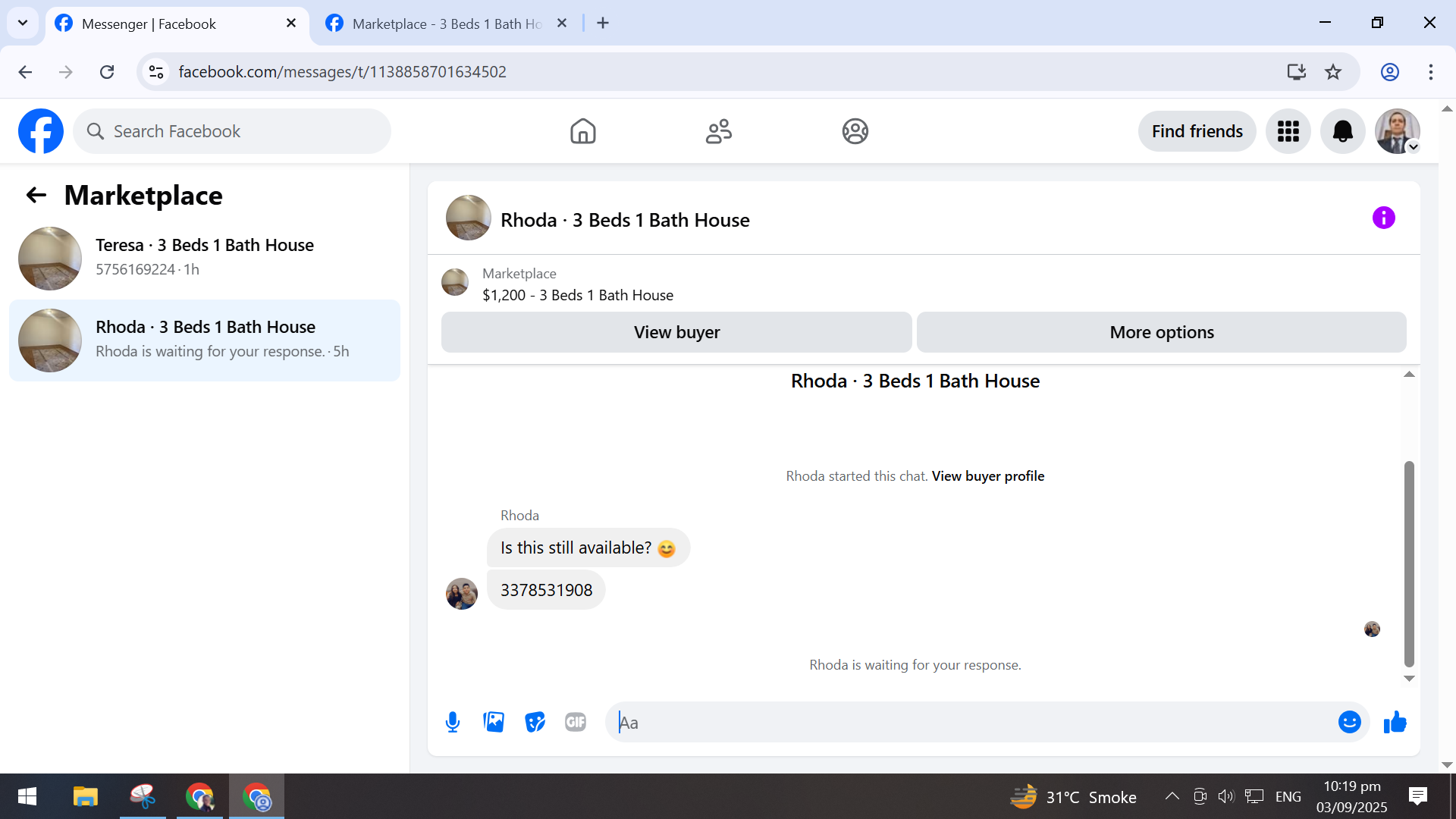Click the $1,200 - 3 Beds 1 Bath House listing text
The width and height of the screenshot is (1456, 819).
[578, 295]
